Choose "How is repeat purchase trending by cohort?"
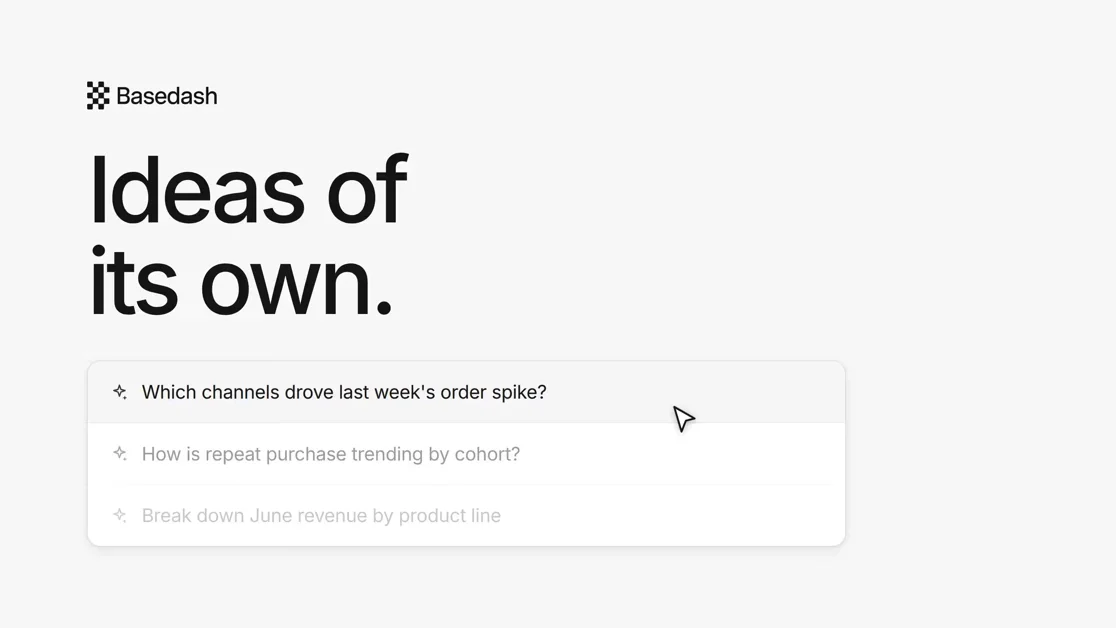Screen dimensions: 1116x628 tap(466, 454)
